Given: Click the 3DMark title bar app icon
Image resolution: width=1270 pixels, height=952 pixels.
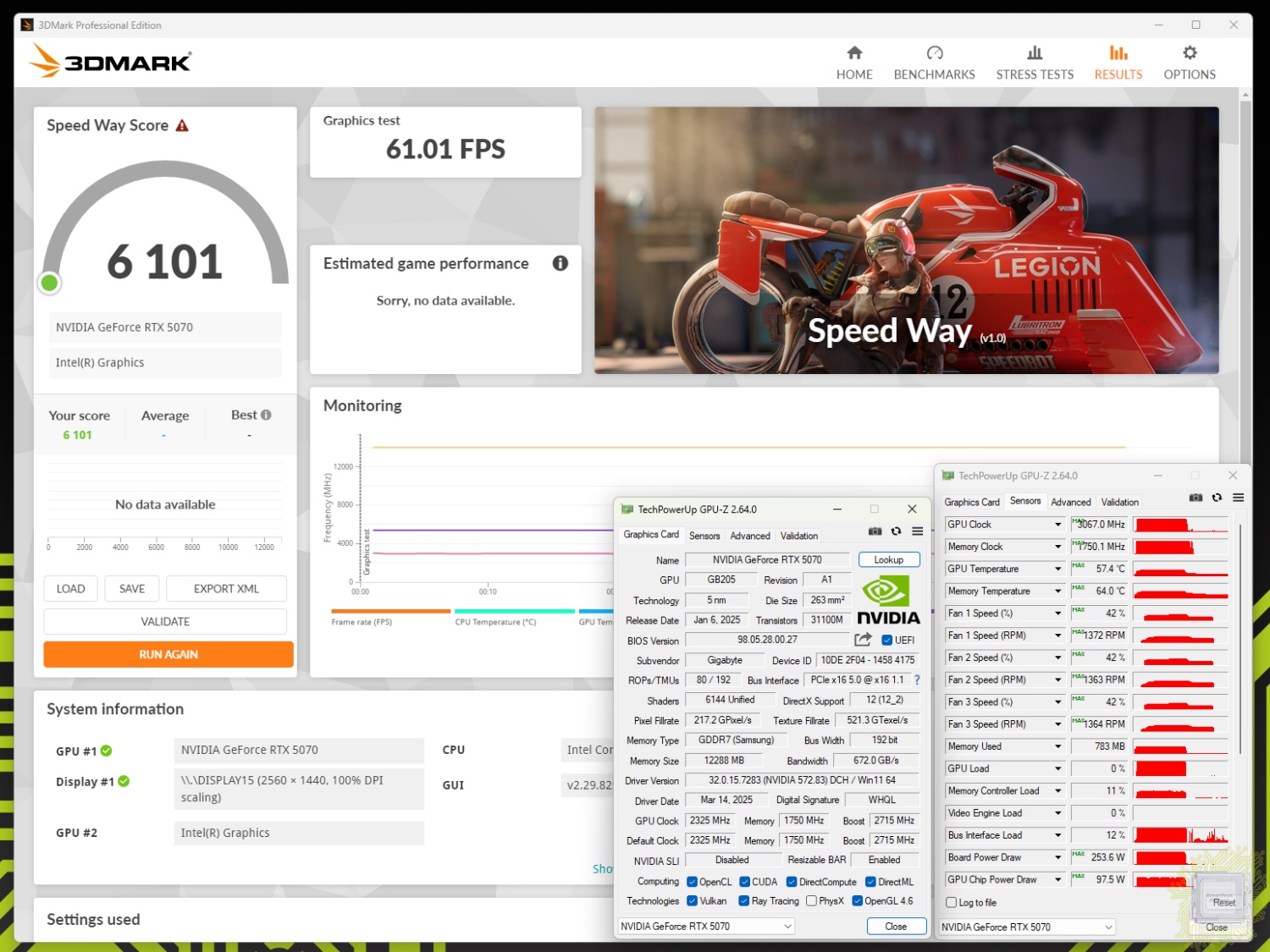Looking at the screenshot, I should [26, 25].
